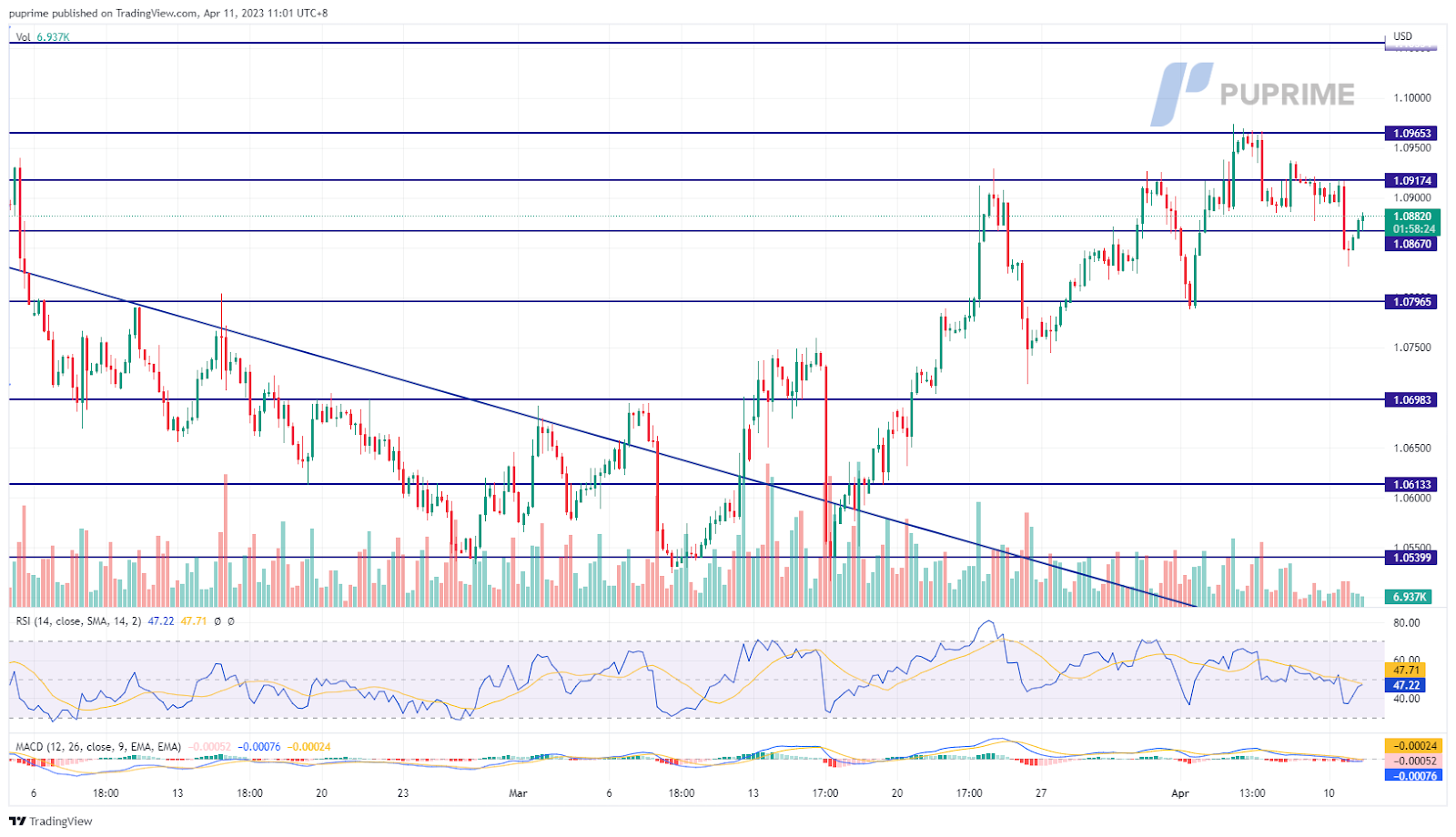Click the 27 date on time axis

point(1041,793)
